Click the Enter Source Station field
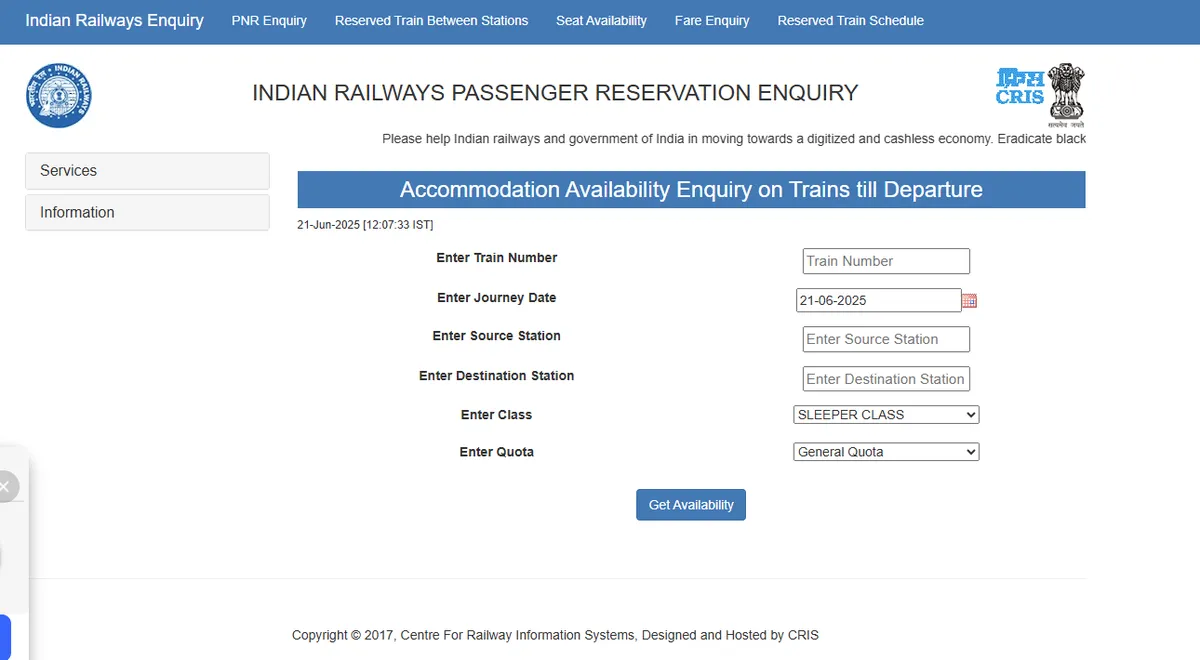This screenshot has height=660, width=1200. 885,339
